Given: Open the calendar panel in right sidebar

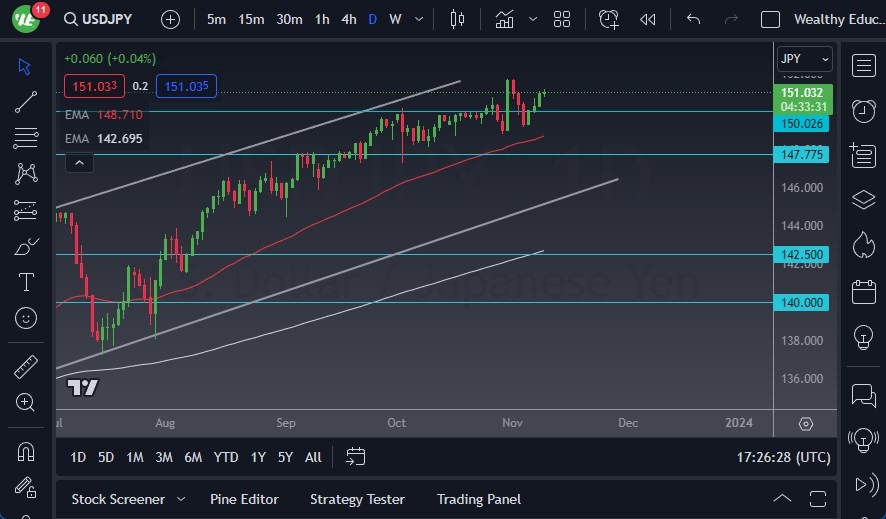Looking at the screenshot, I should pyautogui.click(x=863, y=292).
